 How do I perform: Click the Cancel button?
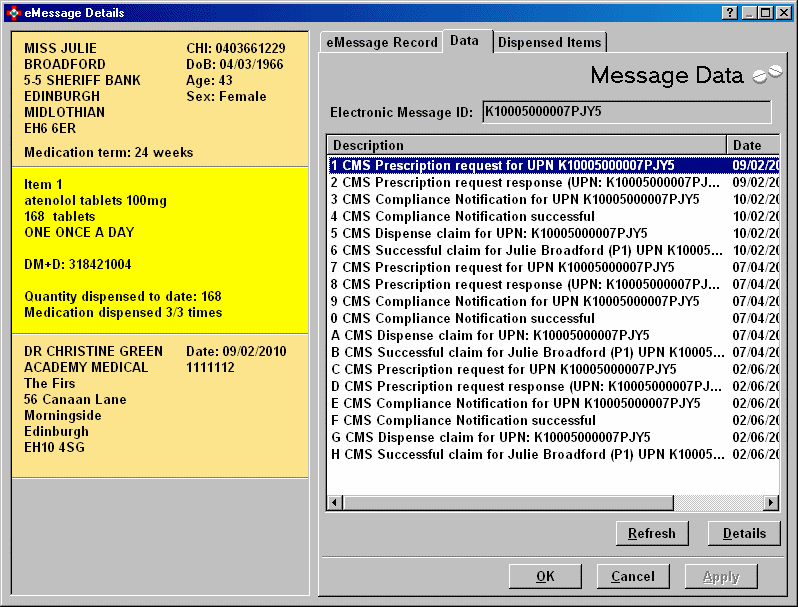coord(633,576)
